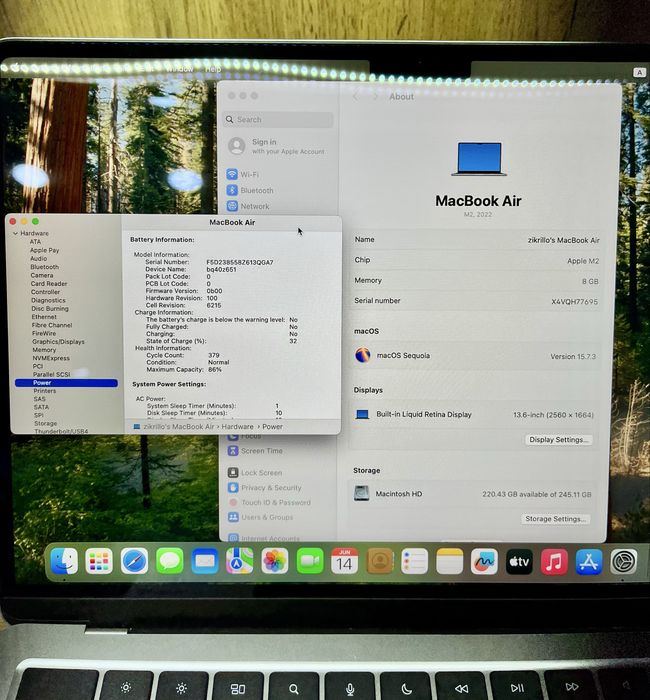Viewport: 650px width, 700px height.
Task: Go forward in System Settings About pane
Action: 375,96
